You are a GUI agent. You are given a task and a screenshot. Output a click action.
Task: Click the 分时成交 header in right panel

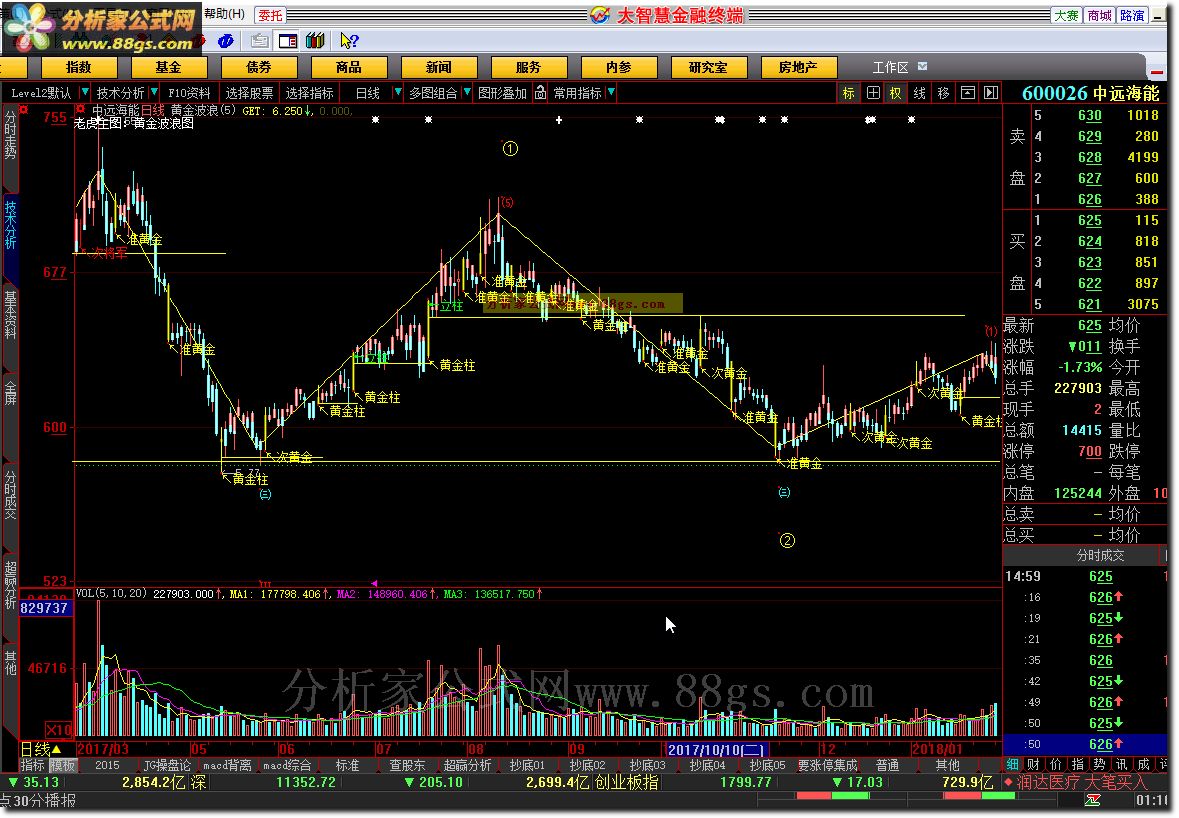tap(1100, 555)
